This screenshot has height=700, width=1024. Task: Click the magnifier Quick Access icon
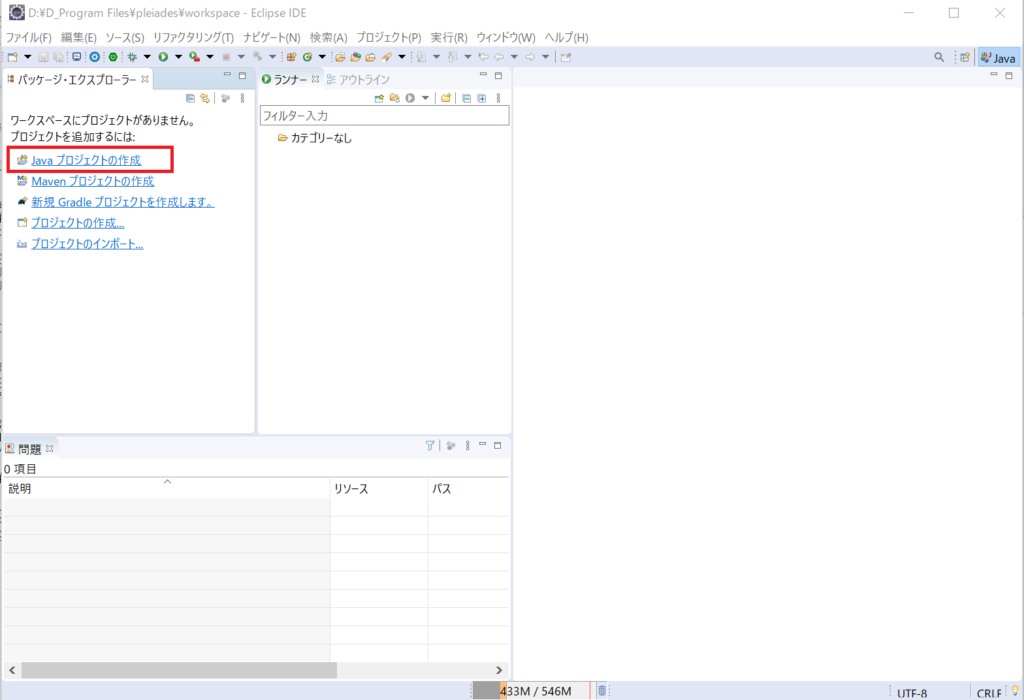[939, 57]
